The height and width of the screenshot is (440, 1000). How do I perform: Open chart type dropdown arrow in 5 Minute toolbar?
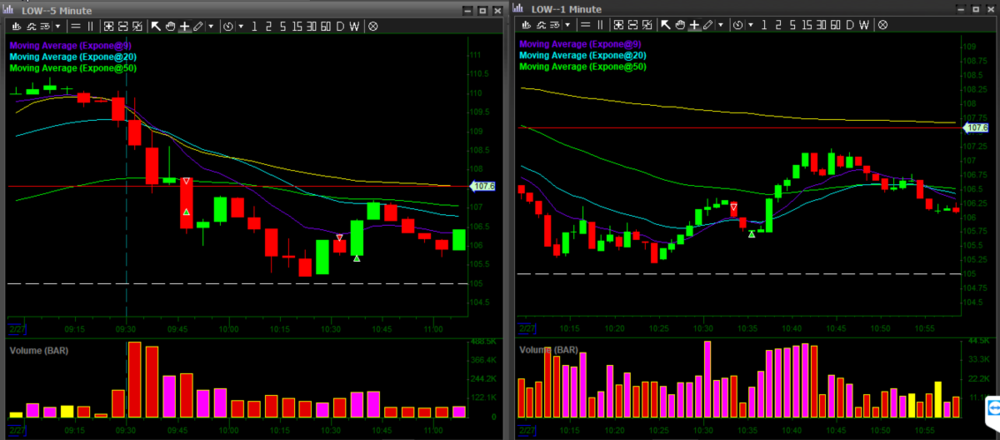tap(57, 26)
